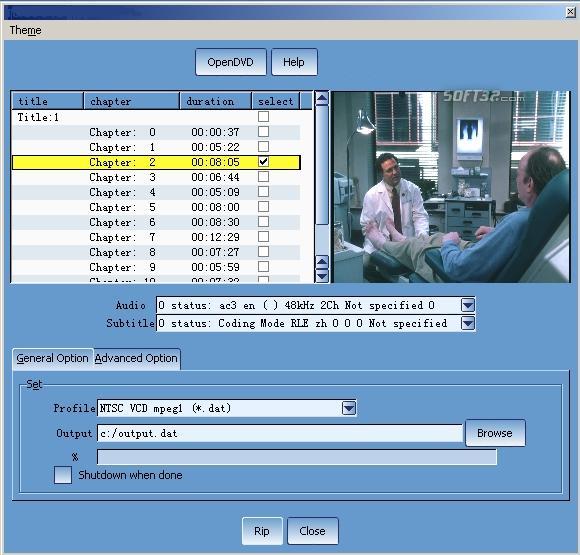Viewport: 580px width, 555px height.
Task: Click the DVD video preview image
Action: click(x=451, y=187)
